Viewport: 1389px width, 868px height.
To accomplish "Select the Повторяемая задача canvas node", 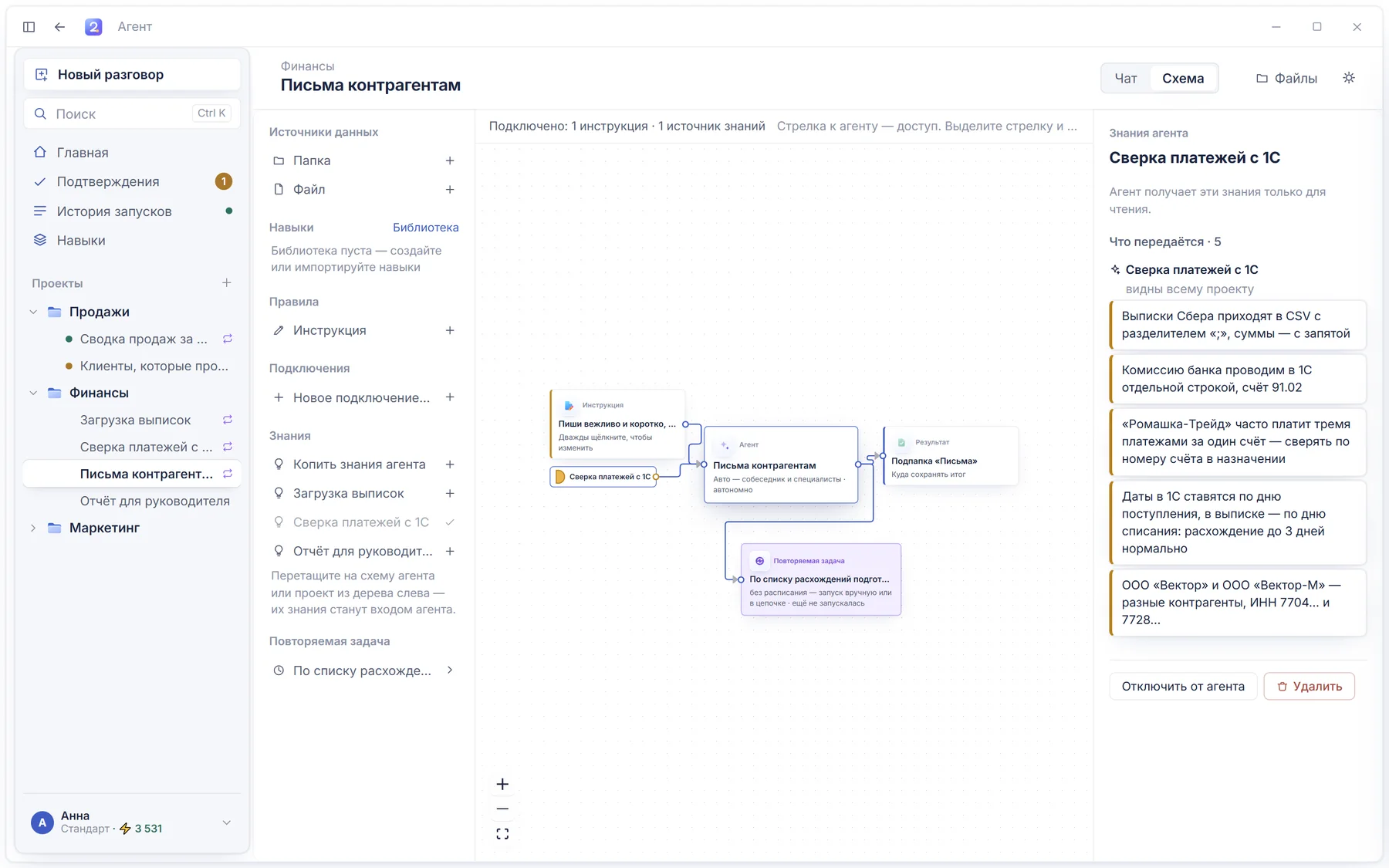I will coord(821,579).
